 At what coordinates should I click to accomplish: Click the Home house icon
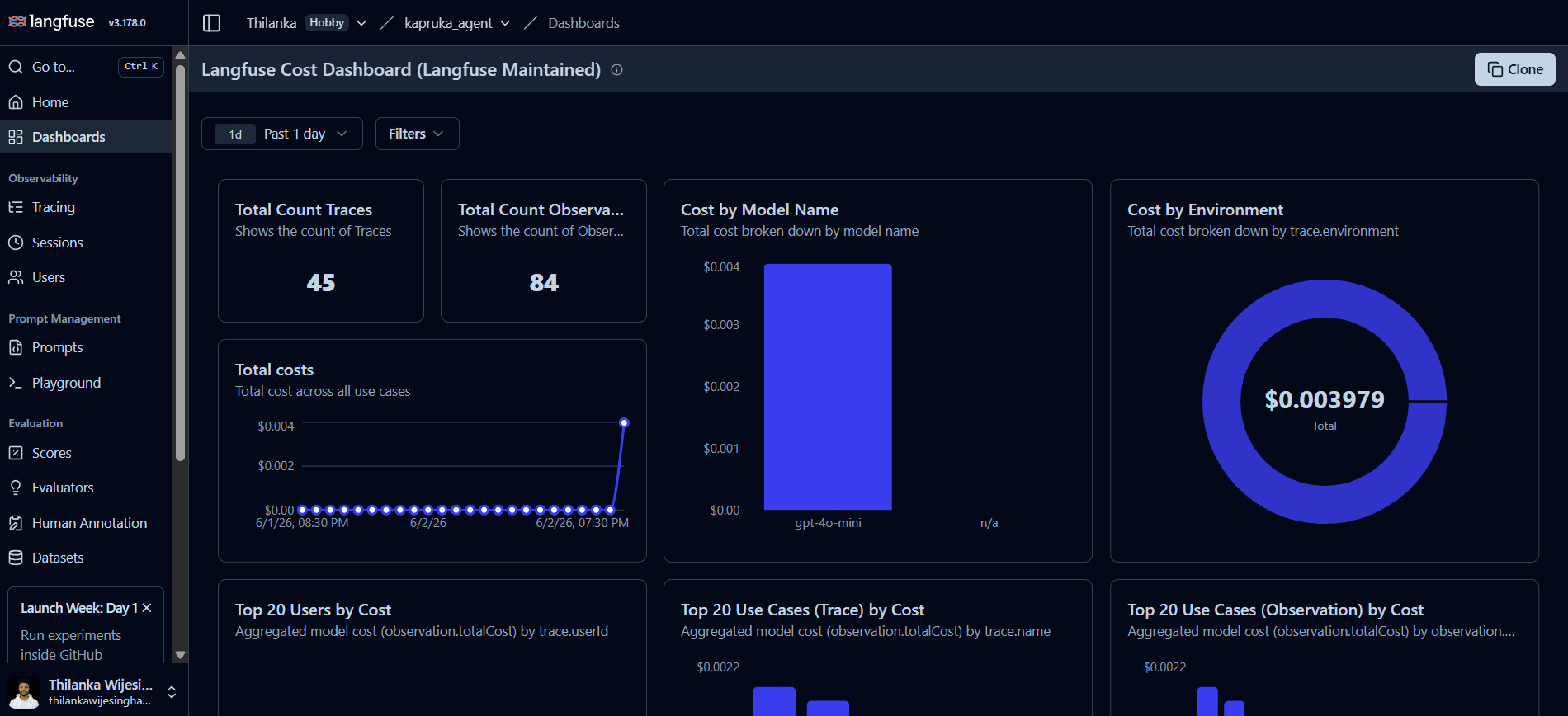(16, 102)
